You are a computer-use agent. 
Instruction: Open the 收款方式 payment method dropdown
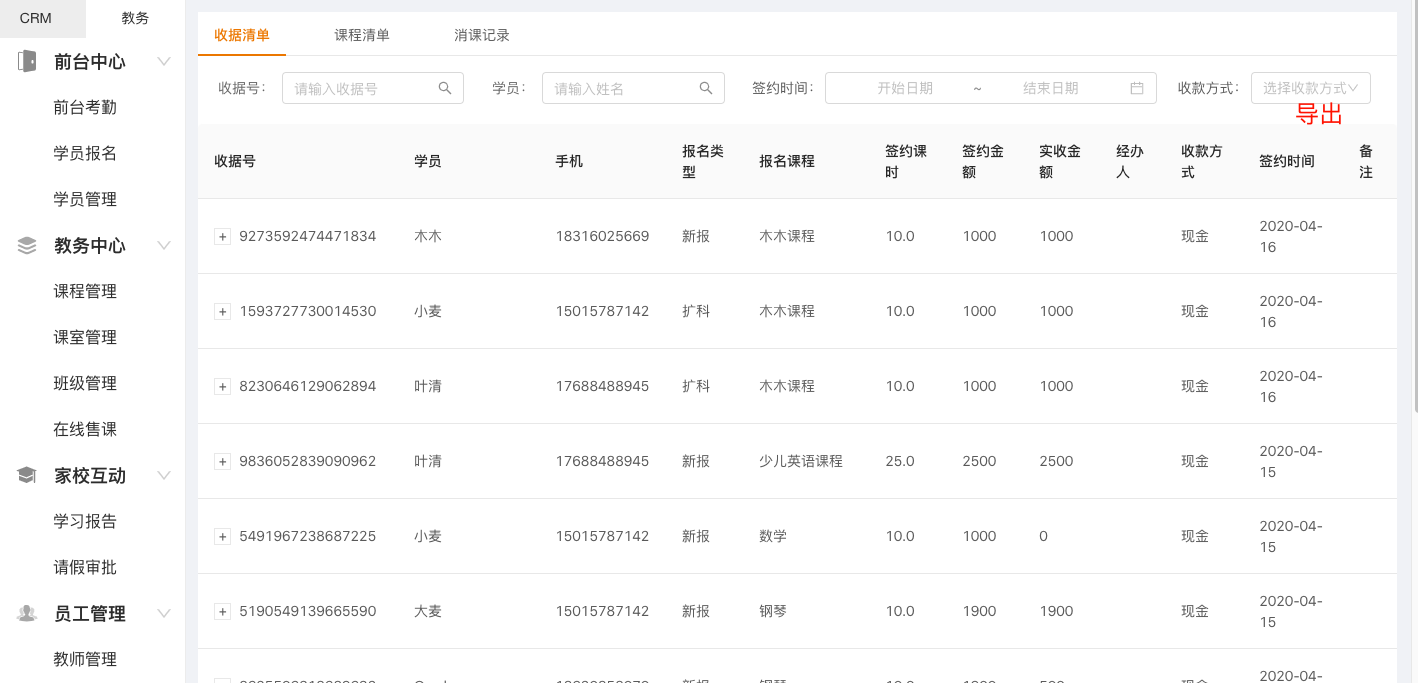[1310, 88]
